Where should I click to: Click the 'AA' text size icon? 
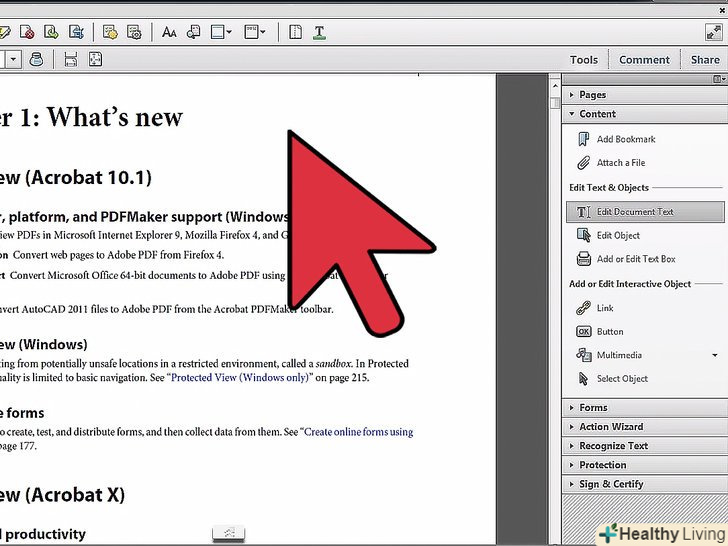169,32
